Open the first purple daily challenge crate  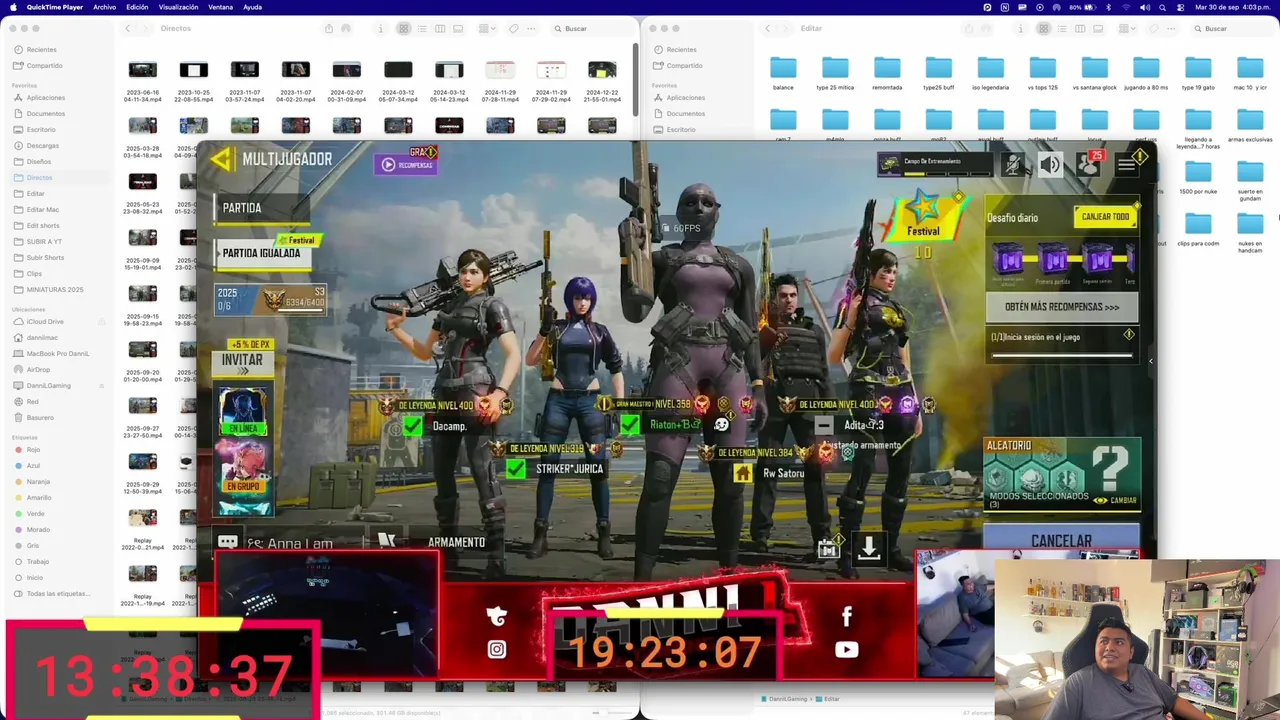pos(1007,262)
